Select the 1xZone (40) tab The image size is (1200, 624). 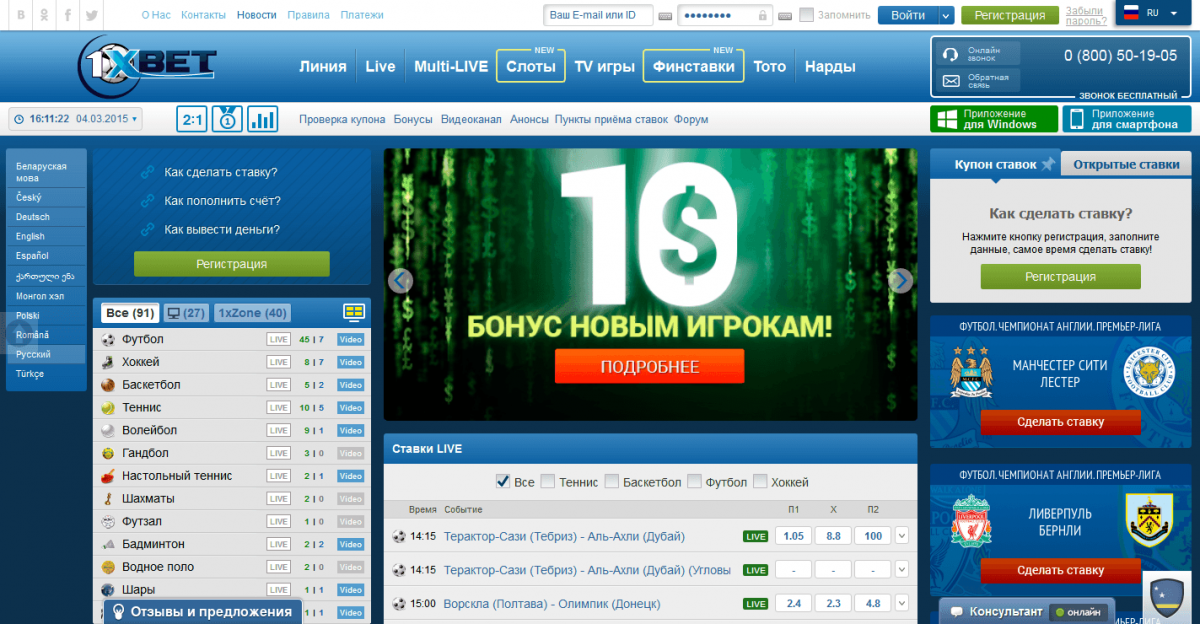252,313
